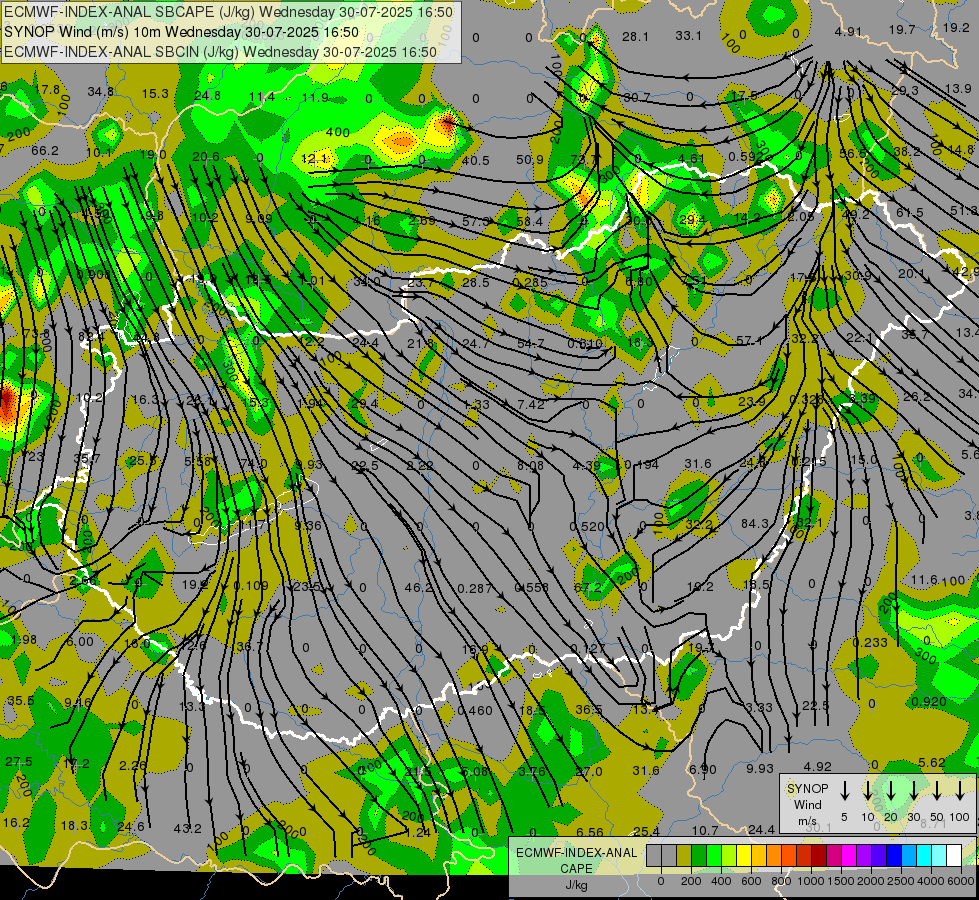Click the data value 10.7 on map
Viewport: 979px width, 900px height.
click(705, 831)
